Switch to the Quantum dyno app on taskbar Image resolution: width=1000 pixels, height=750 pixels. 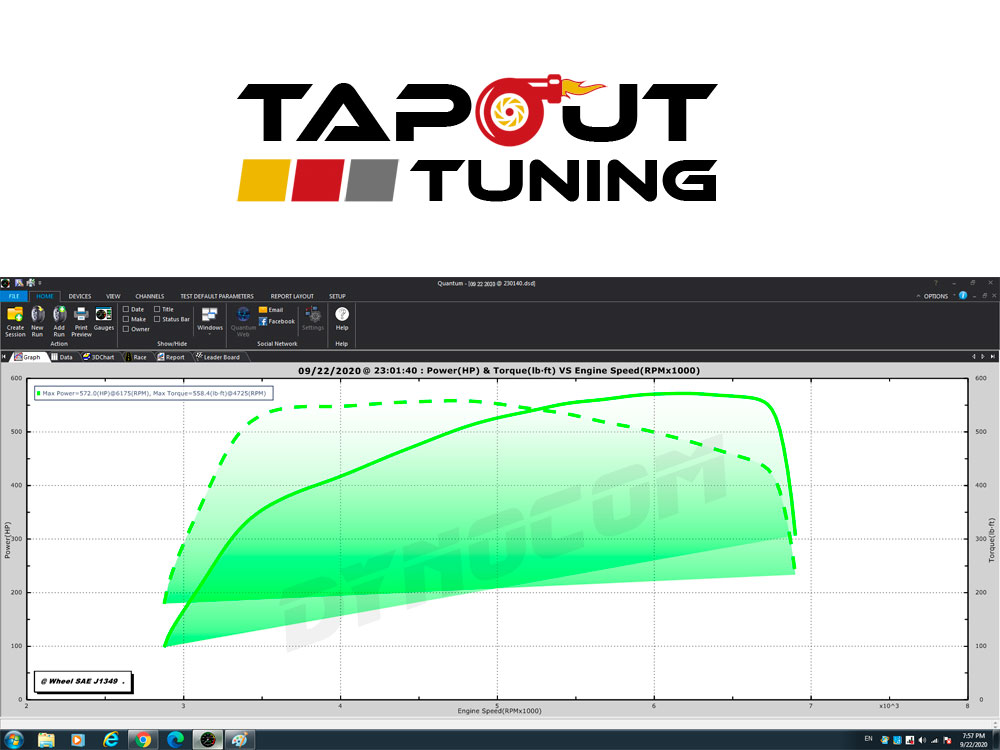pos(208,740)
